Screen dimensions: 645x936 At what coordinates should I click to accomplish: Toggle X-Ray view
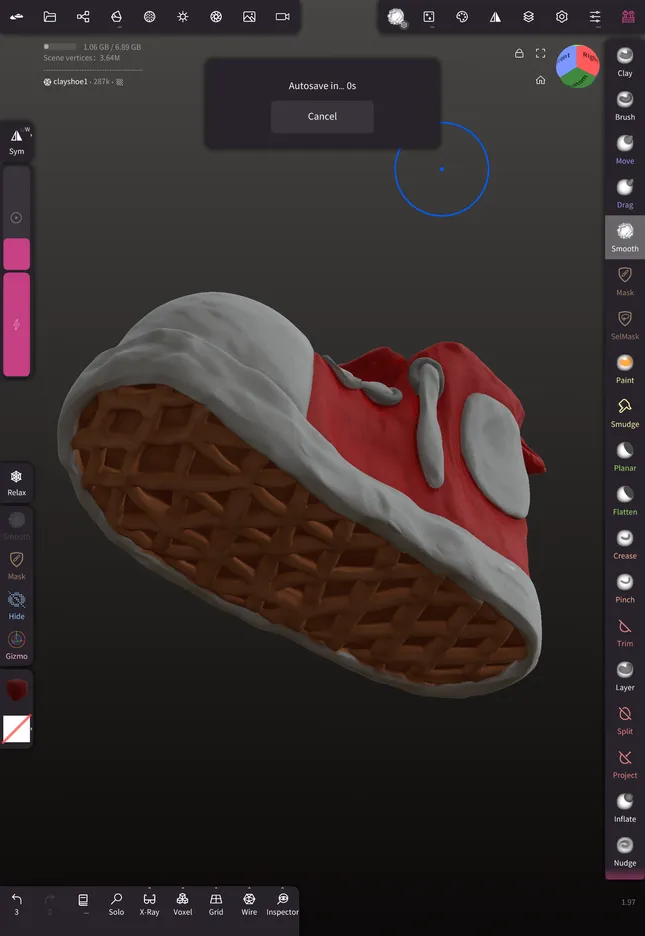pyautogui.click(x=149, y=903)
